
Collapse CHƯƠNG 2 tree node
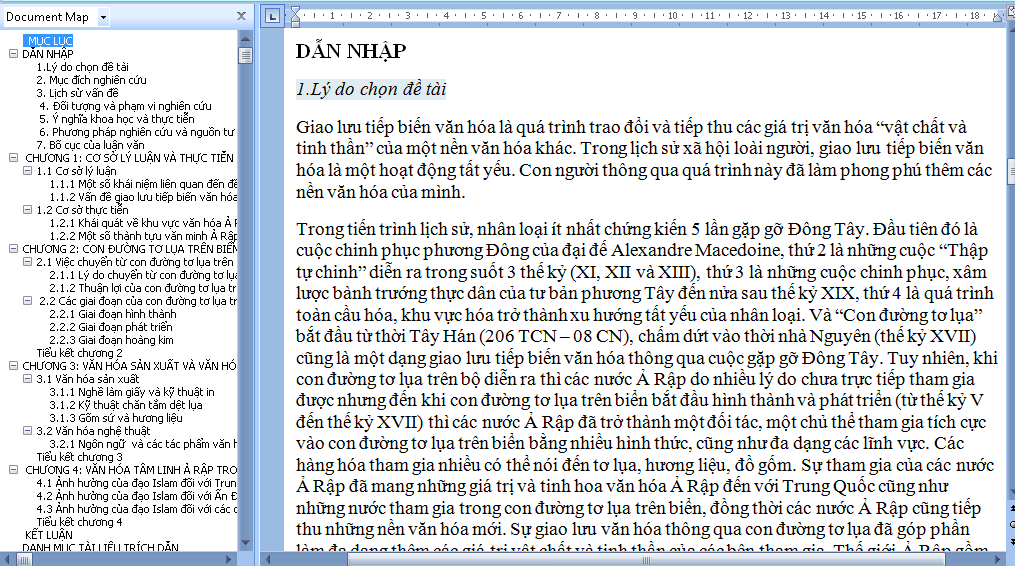click(x=13, y=248)
